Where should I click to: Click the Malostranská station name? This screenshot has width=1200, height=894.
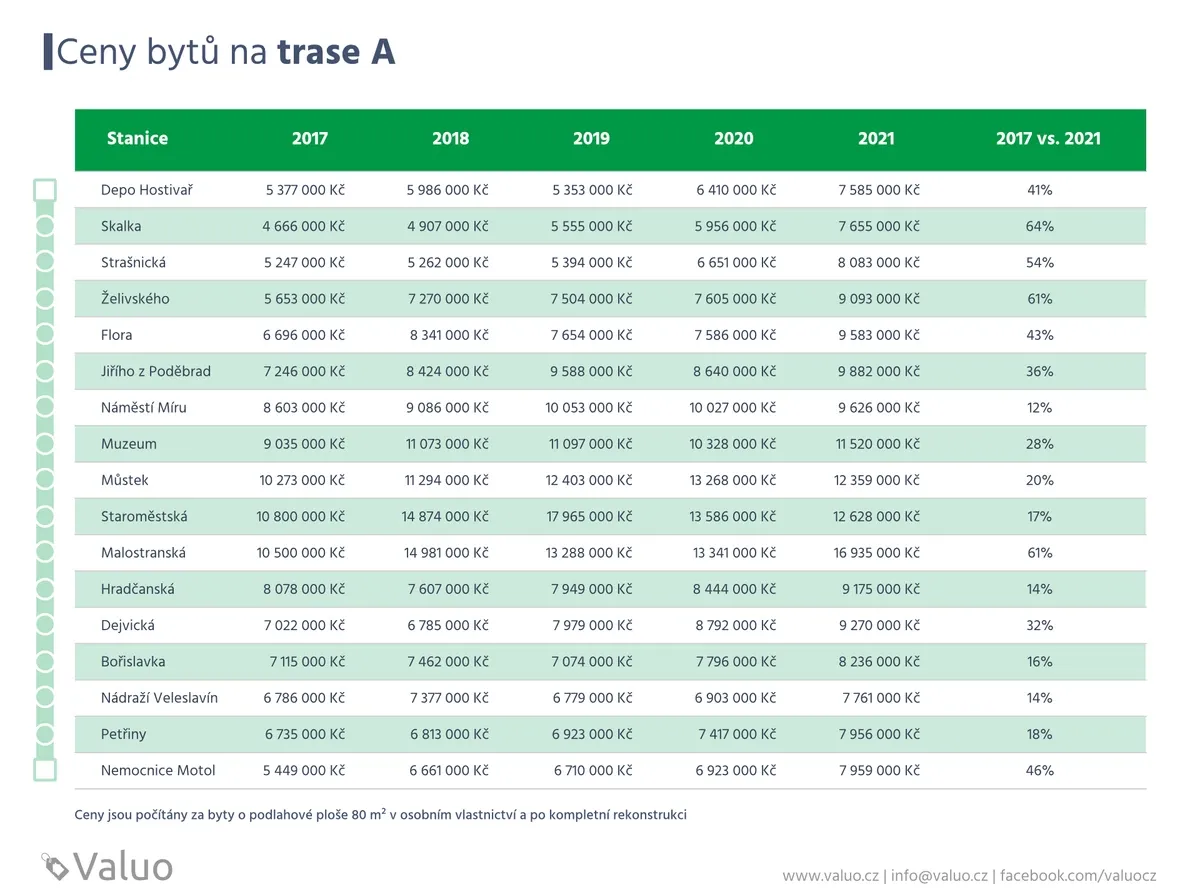coord(144,553)
